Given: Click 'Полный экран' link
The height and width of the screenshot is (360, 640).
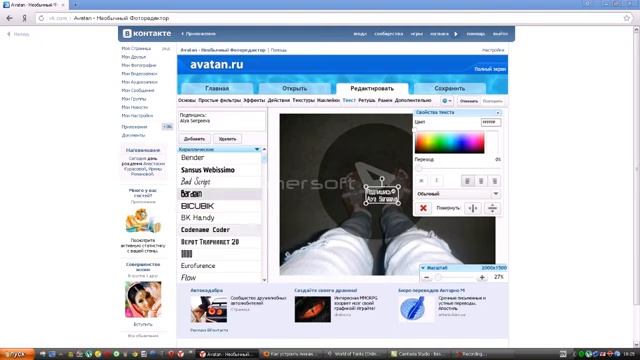Looking at the screenshot, I should click(x=490, y=69).
